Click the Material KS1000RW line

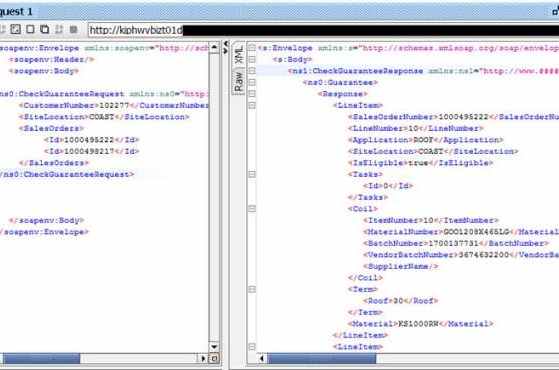point(421,324)
